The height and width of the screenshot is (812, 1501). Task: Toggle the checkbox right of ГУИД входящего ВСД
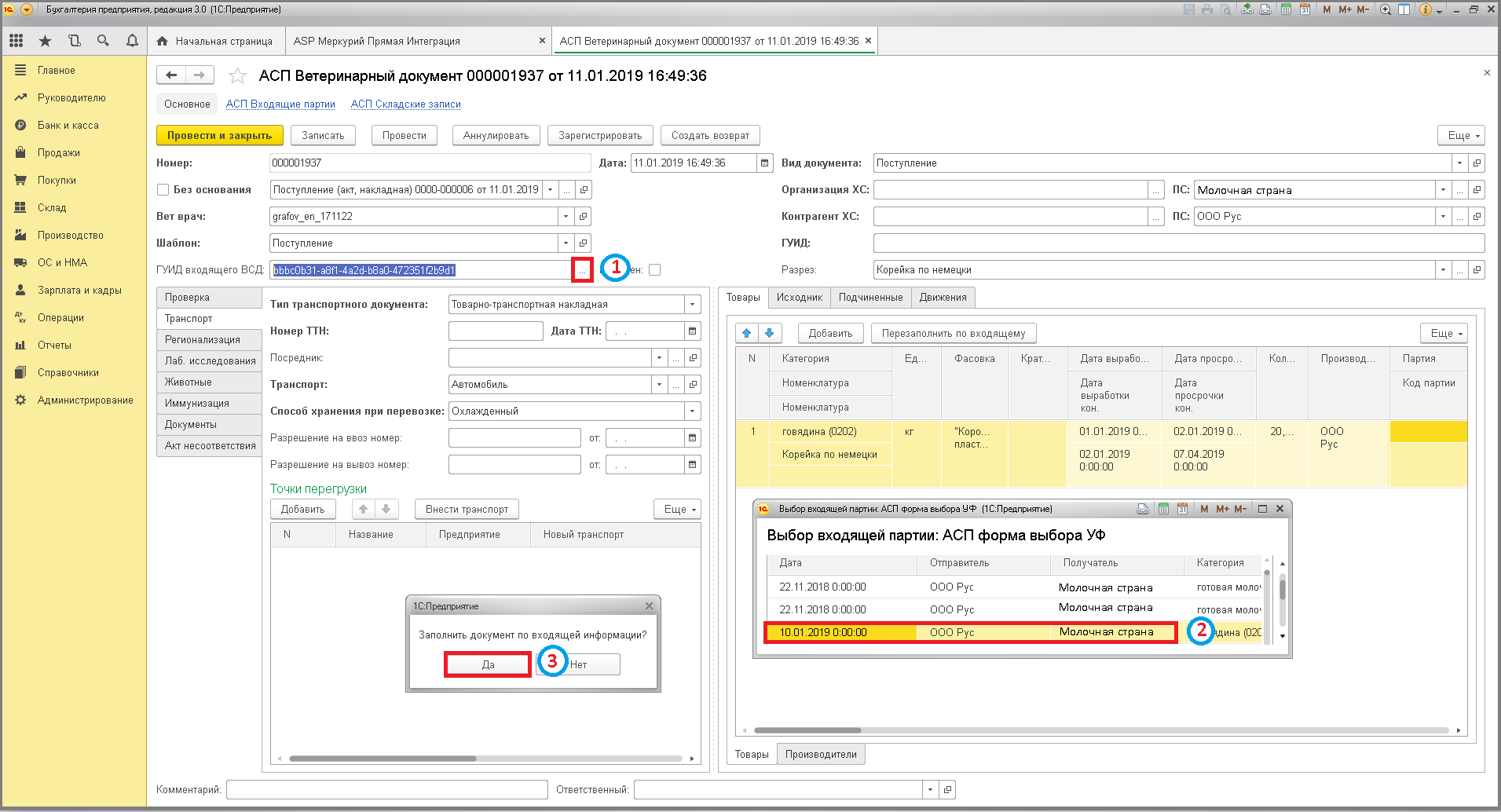click(655, 269)
